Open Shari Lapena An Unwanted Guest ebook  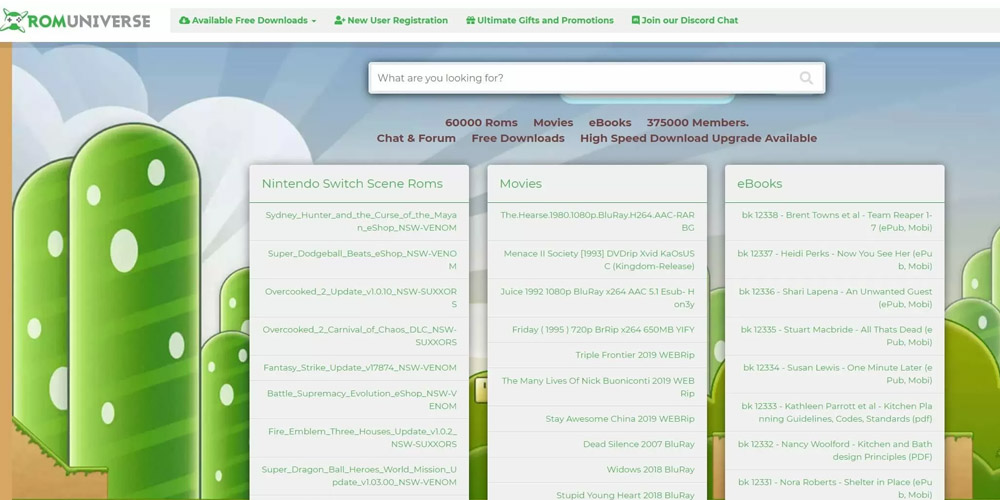(x=835, y=297)
